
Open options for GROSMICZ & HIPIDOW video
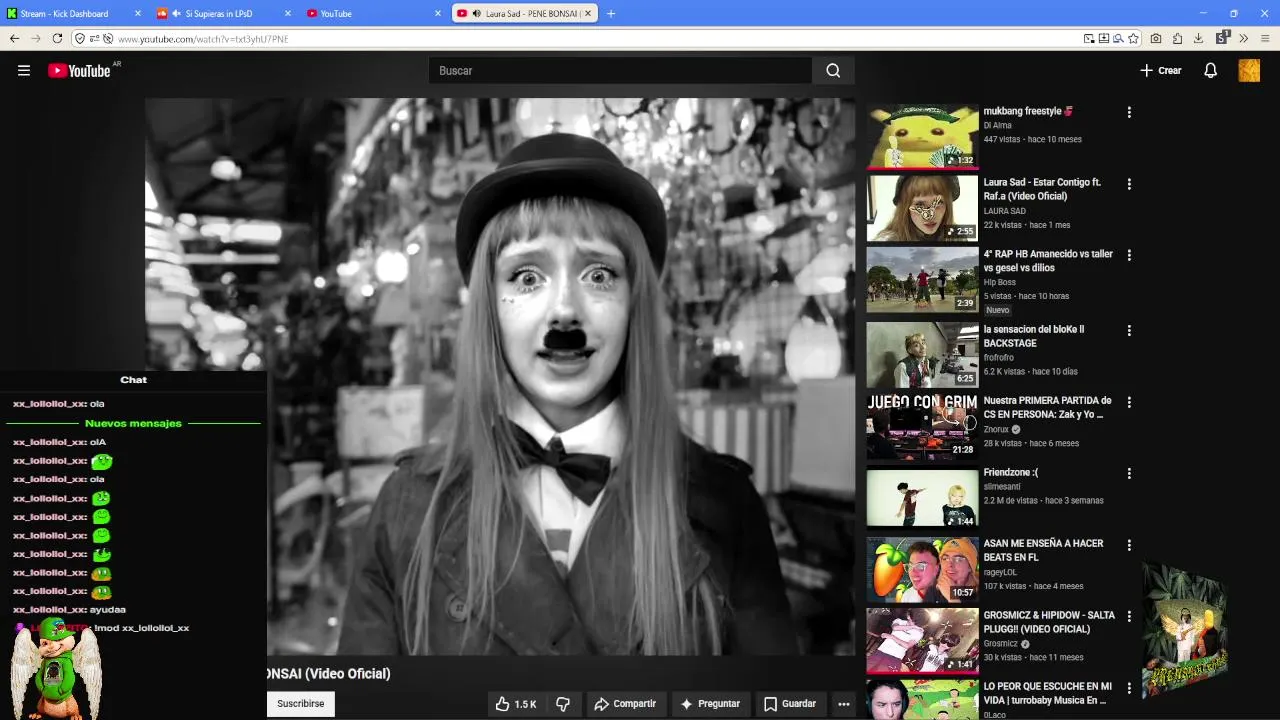(x=1129, y=617)
